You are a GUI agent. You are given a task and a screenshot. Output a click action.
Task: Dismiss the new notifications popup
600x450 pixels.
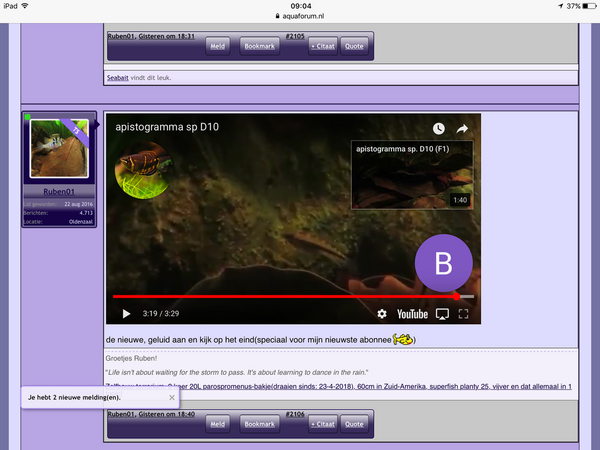click(171, 397)
